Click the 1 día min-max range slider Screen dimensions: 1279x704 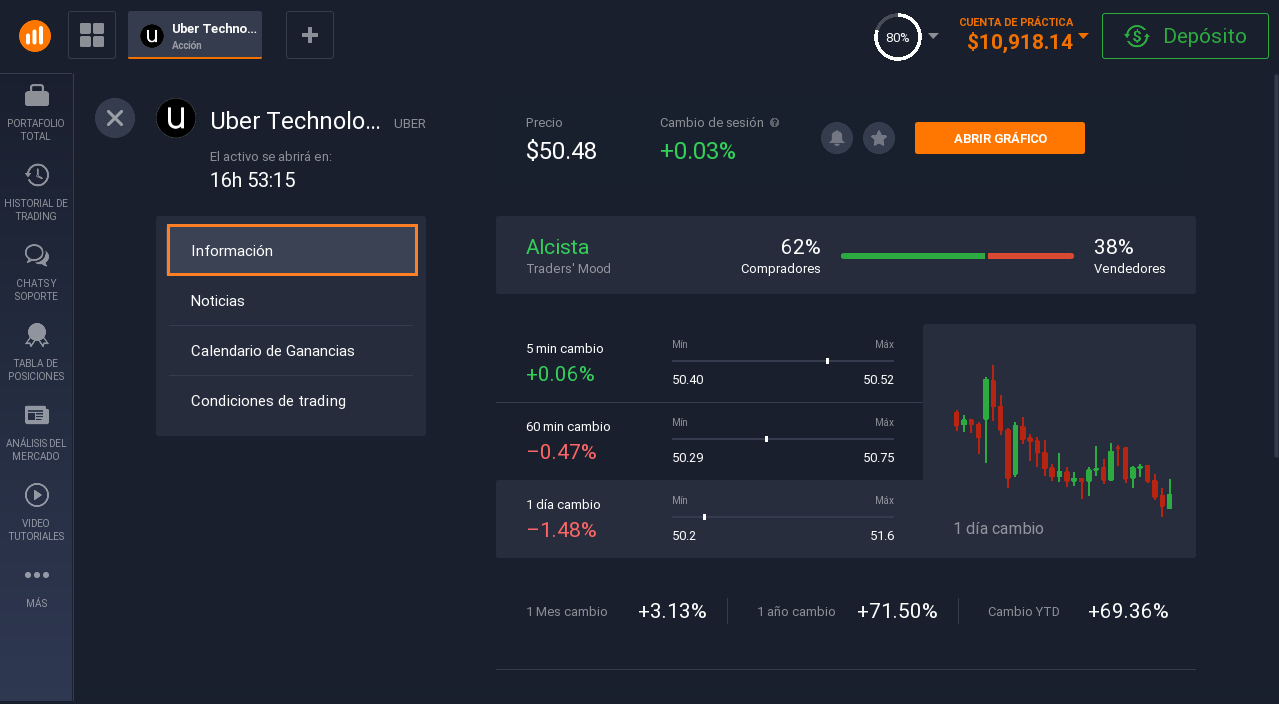pos(783,516)
